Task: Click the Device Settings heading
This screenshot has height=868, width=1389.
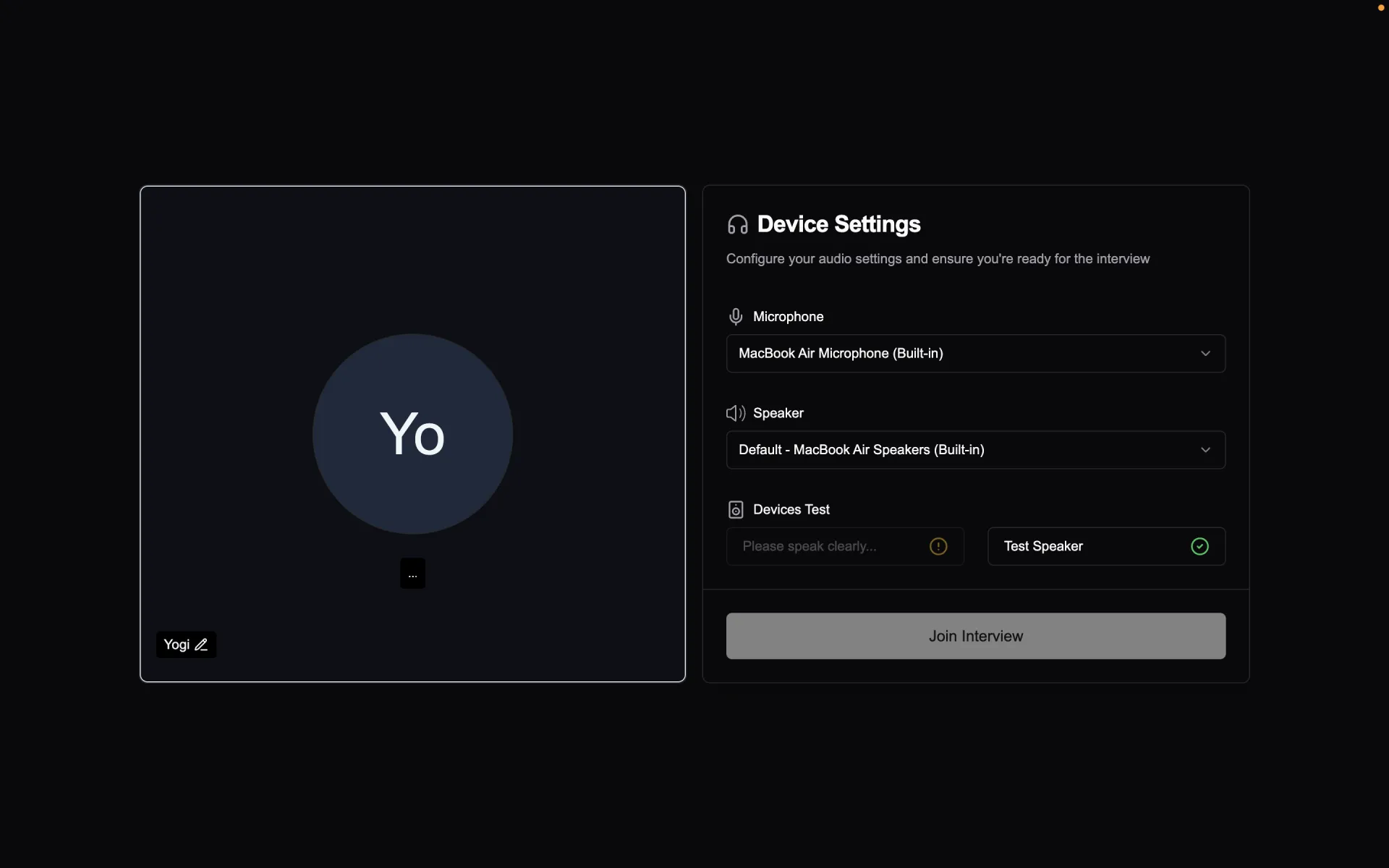Action: point(838,224)
